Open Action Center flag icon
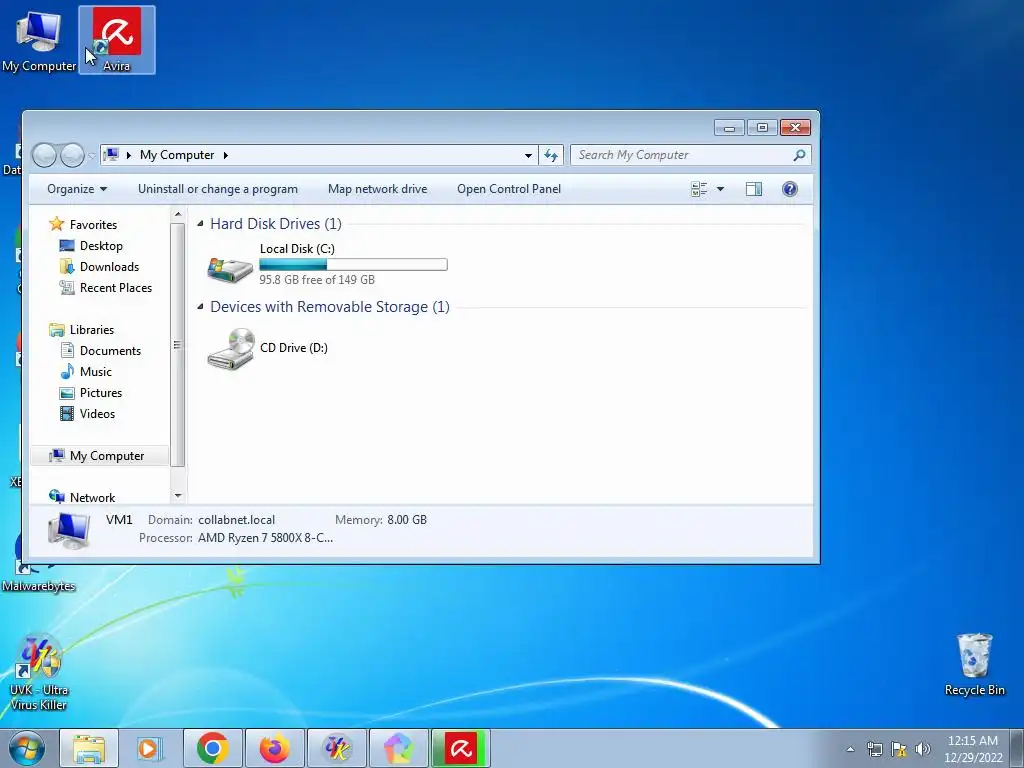The height and width of the screenshot is (768, 1024). coord(899,749)
